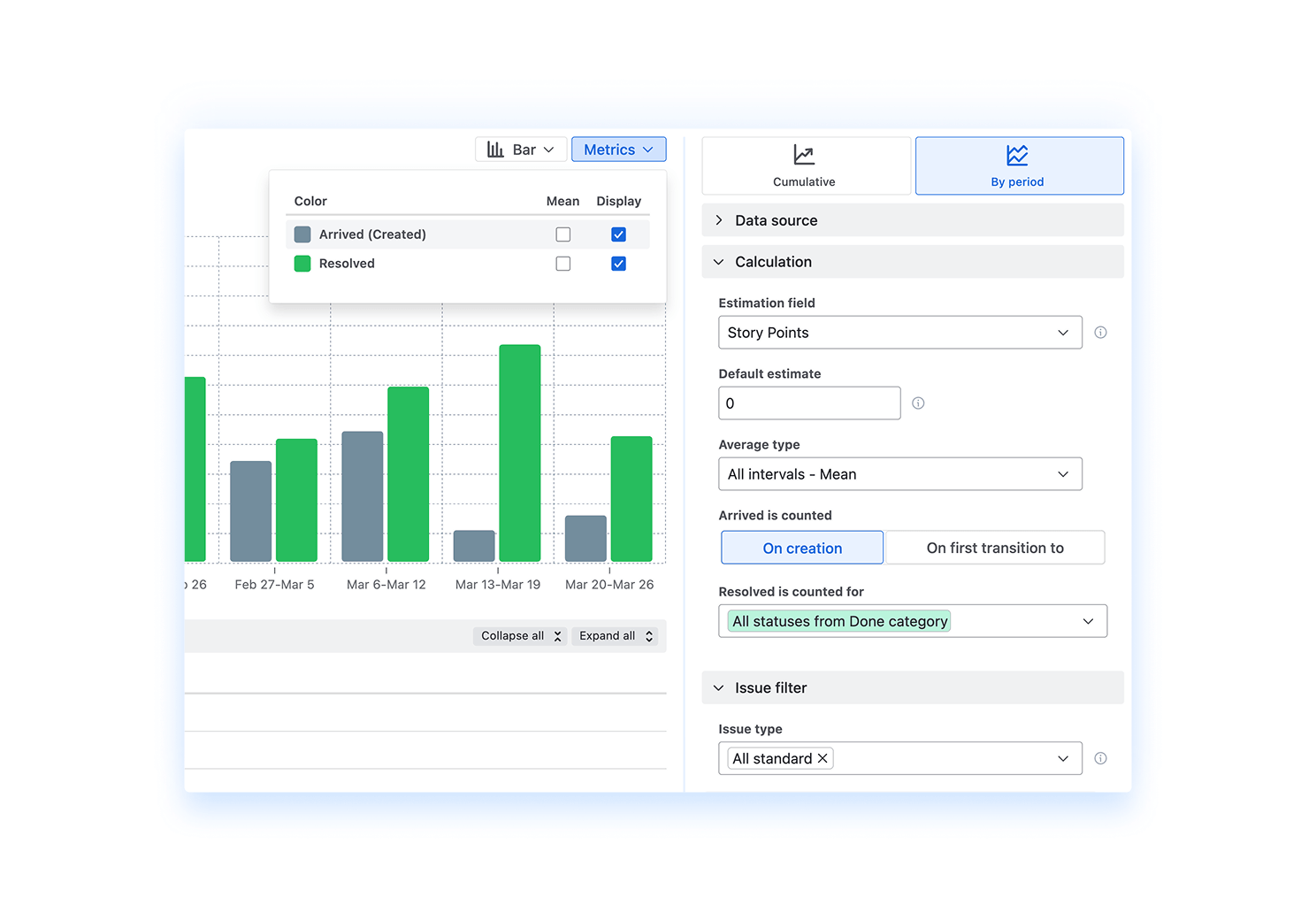The width and height of the screenshot is (1316, 921).
Task: Click the Expand all arrows icon
Action: click(649, 636)
